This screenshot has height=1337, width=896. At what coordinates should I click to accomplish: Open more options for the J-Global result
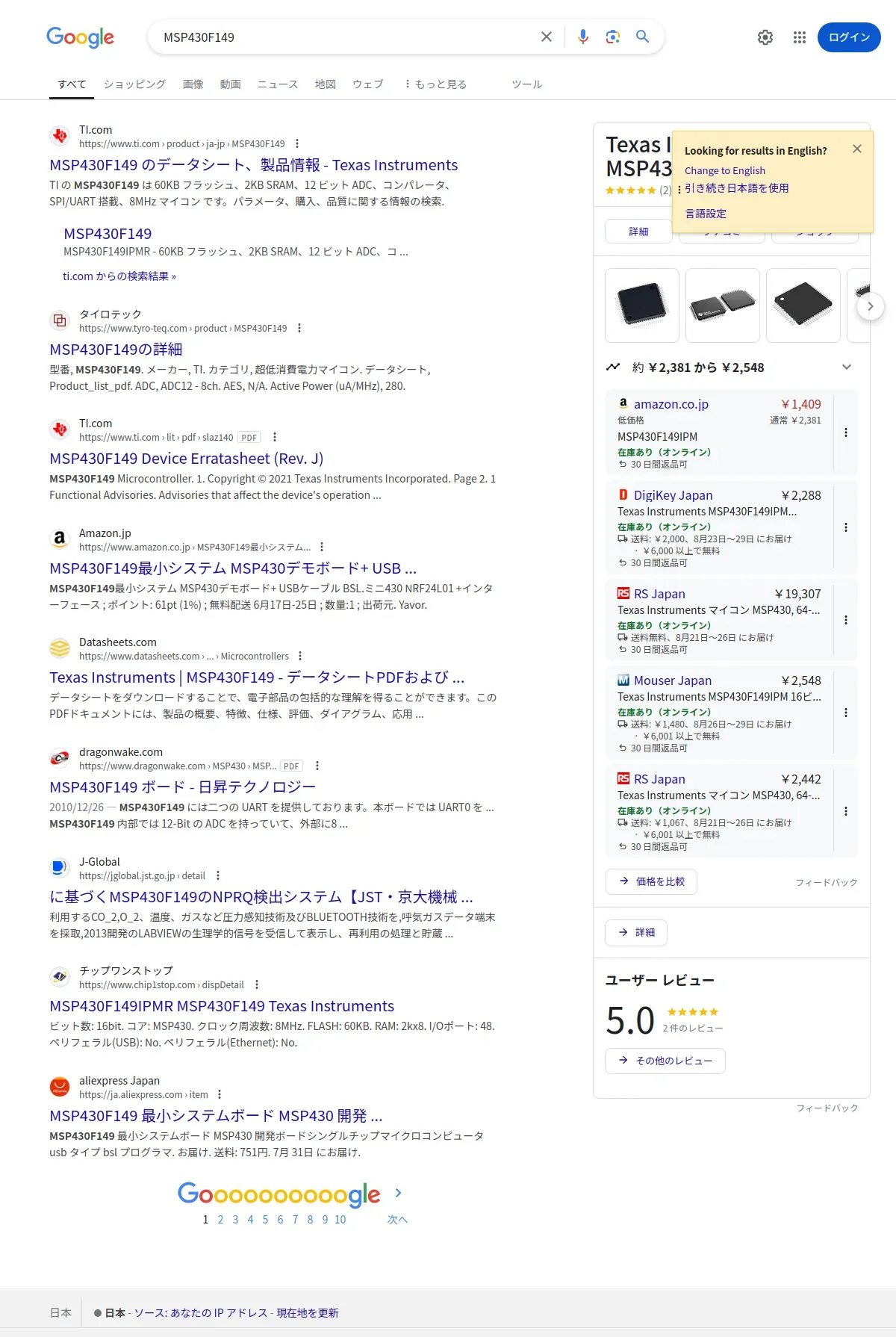point(218,875)
